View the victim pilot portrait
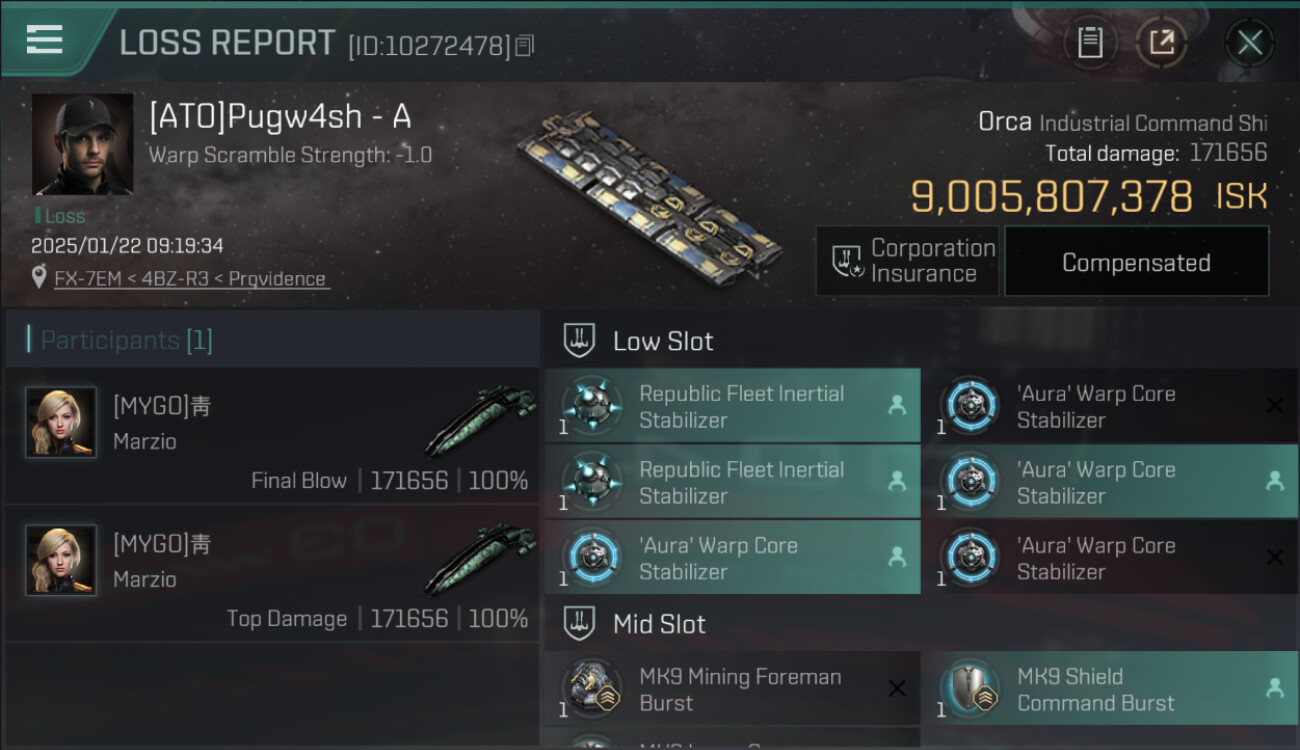The height and width of the screenshot is (750, 1300). [x=82, y=144]
